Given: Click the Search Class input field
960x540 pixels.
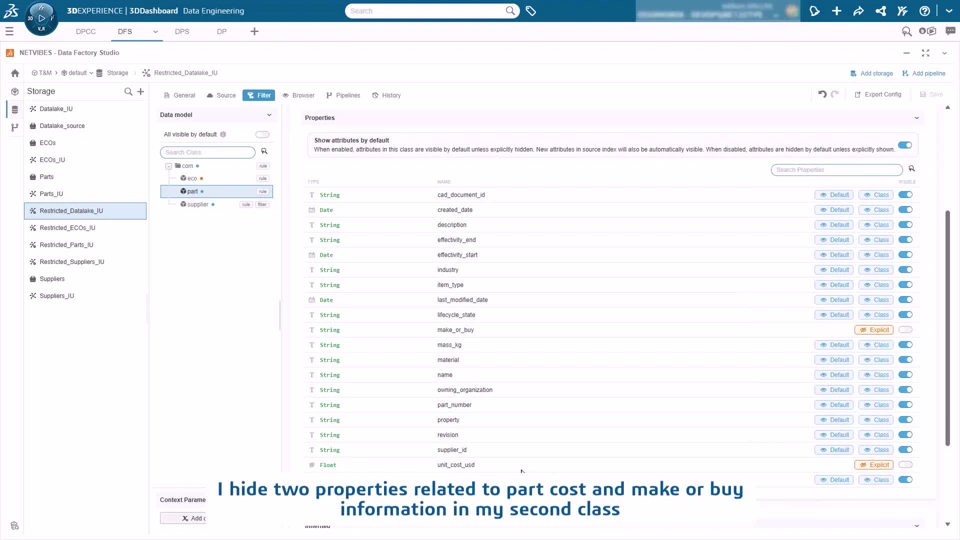Looking at the screenshot, I should (208, 152).
